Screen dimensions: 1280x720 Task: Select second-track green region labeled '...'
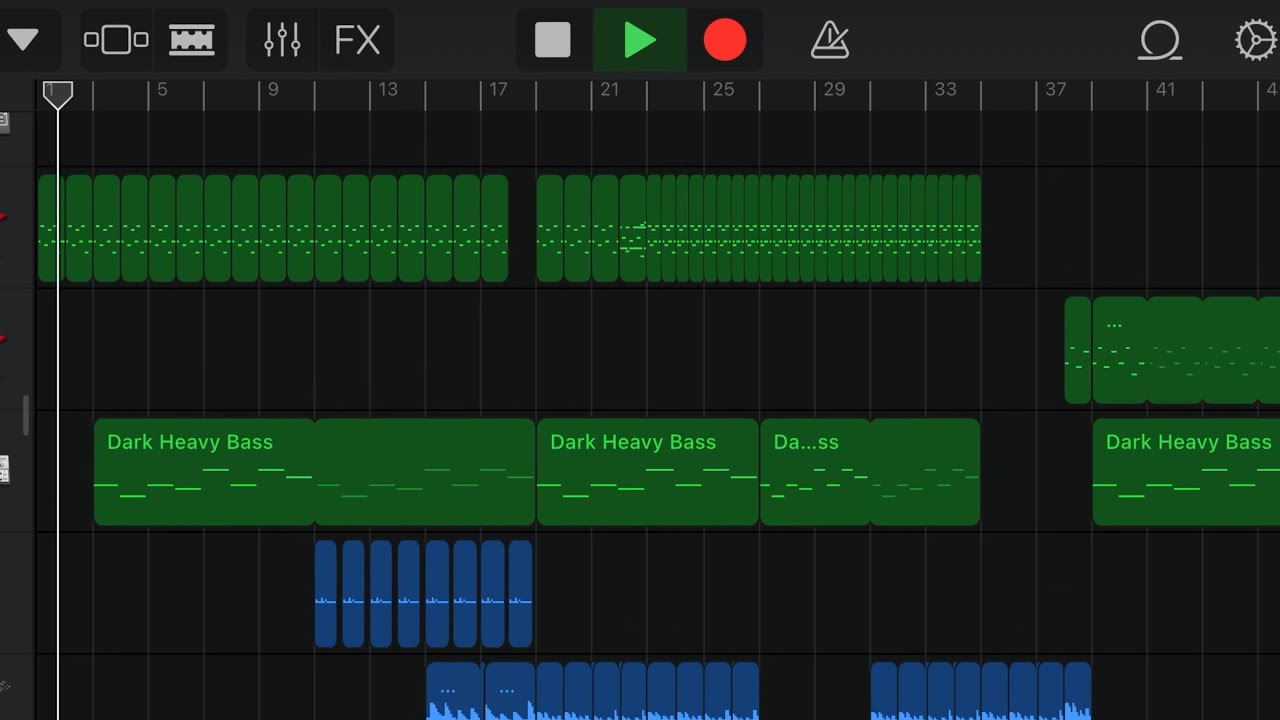1119,350
